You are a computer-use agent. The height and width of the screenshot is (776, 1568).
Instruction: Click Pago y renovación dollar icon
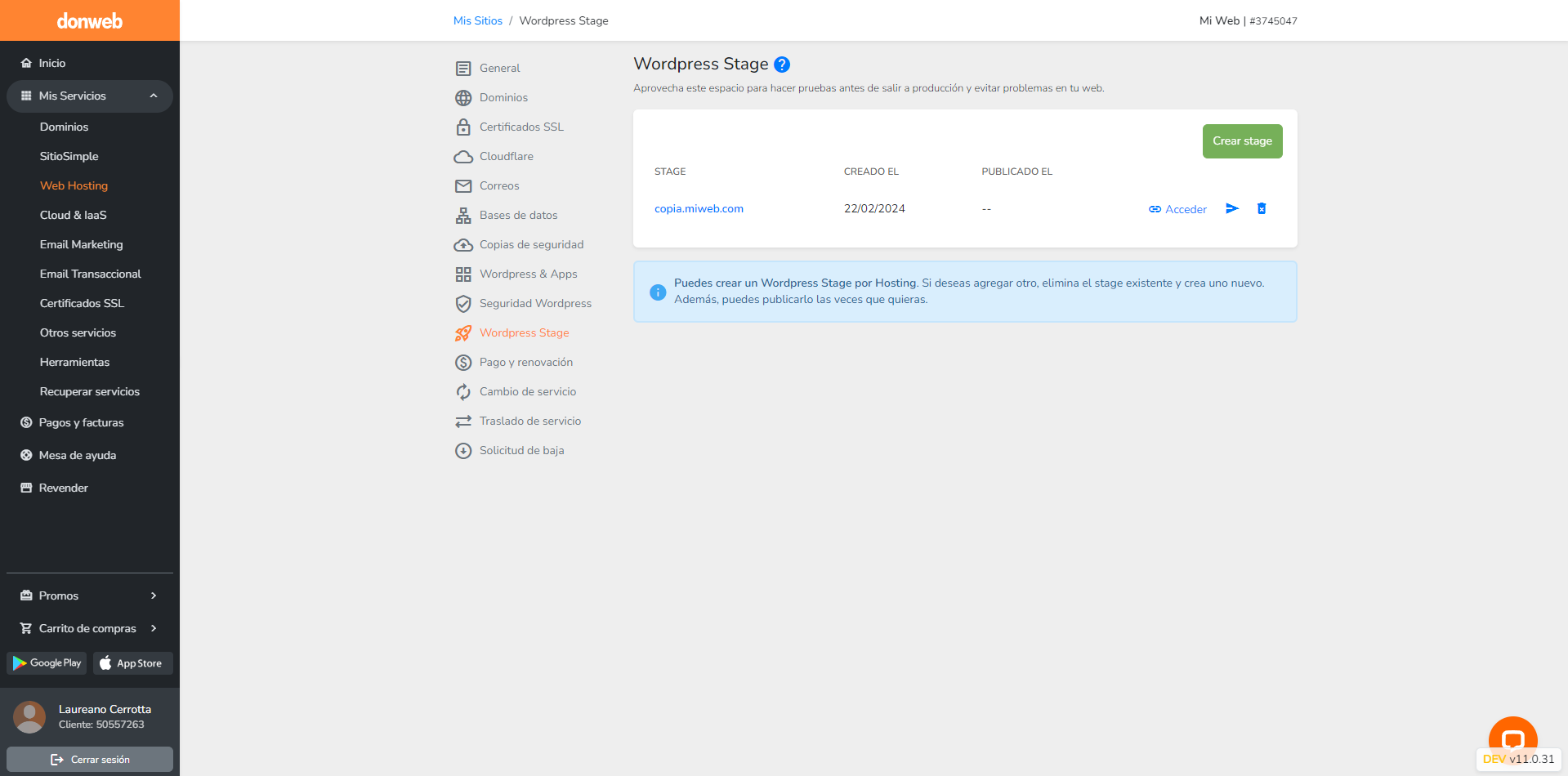[x=463, y=363]
